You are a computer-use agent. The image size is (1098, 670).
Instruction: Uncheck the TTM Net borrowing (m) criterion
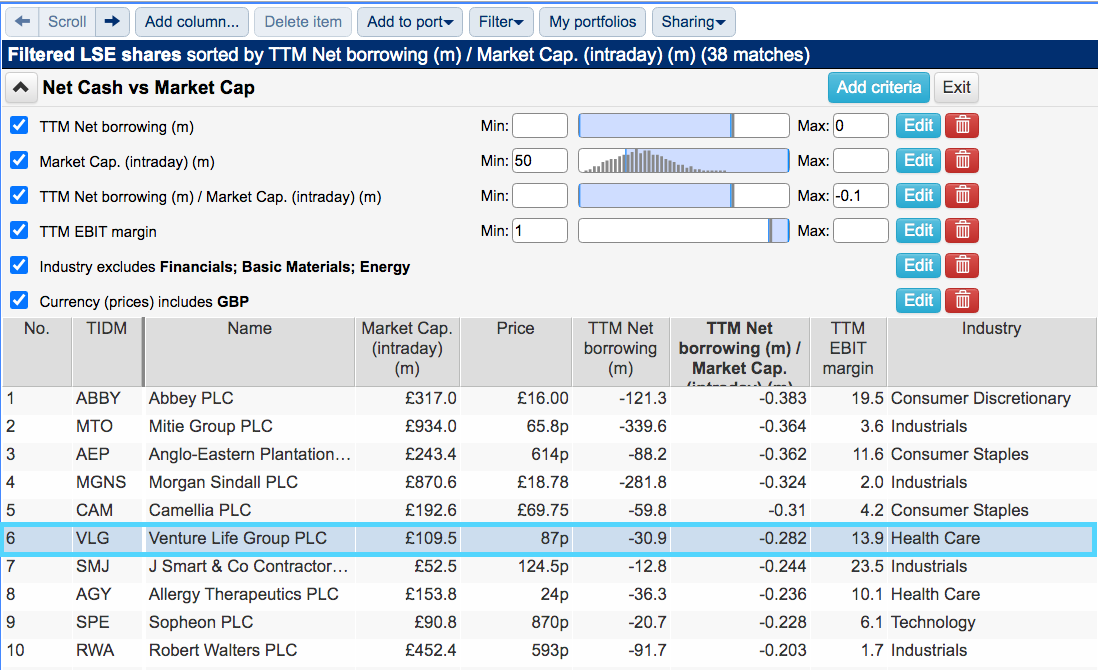(19, 126)
